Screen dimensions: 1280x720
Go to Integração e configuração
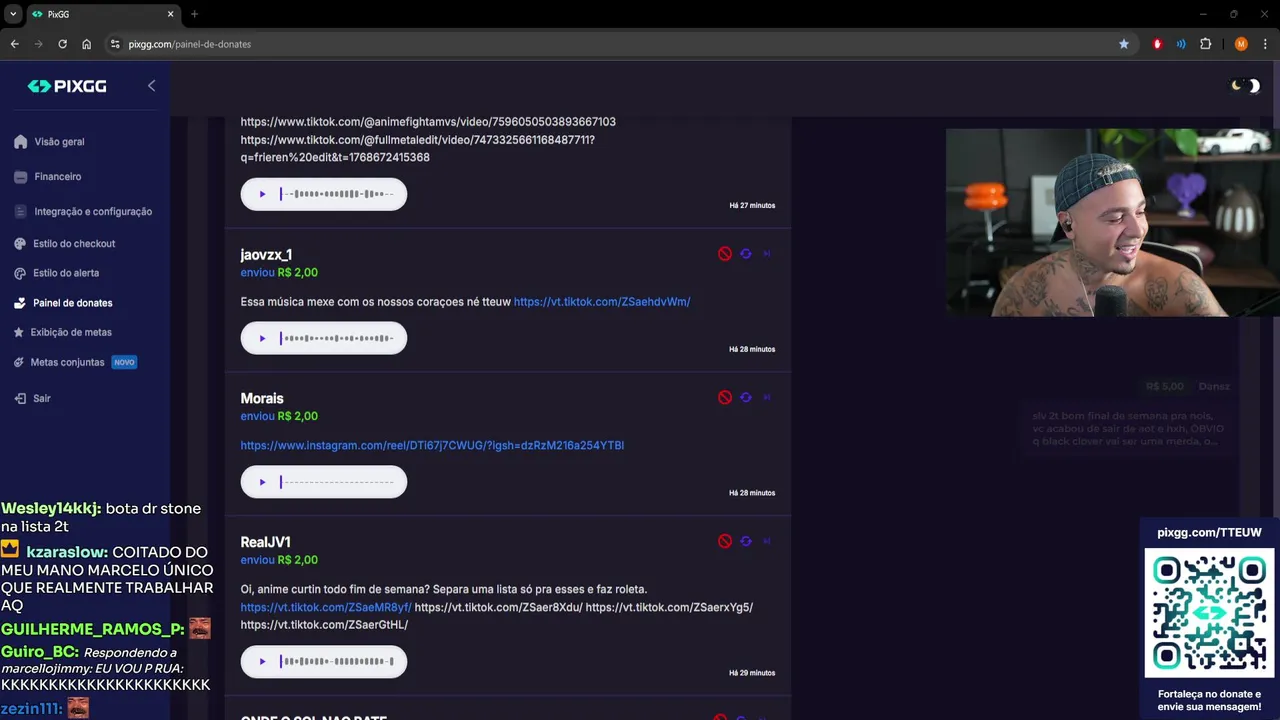coord(92,212)
